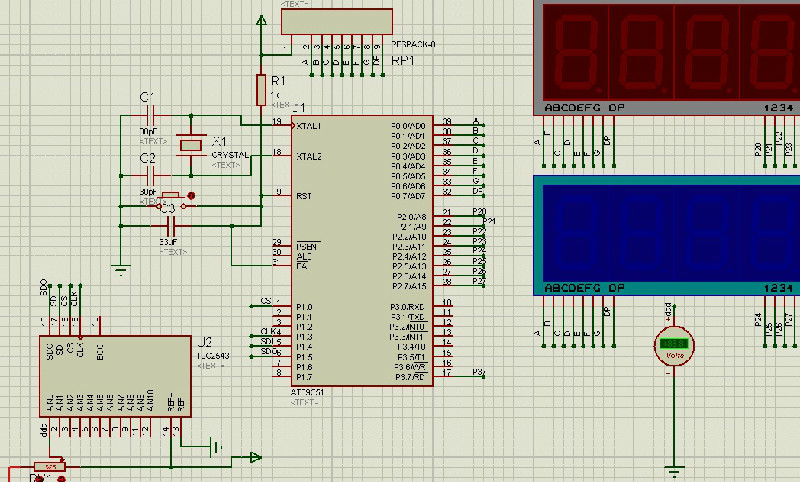Select capacitor C2 in the schematic
Image resolution: width=800 pixels, height=482 pixels.
tap(148, 177)
